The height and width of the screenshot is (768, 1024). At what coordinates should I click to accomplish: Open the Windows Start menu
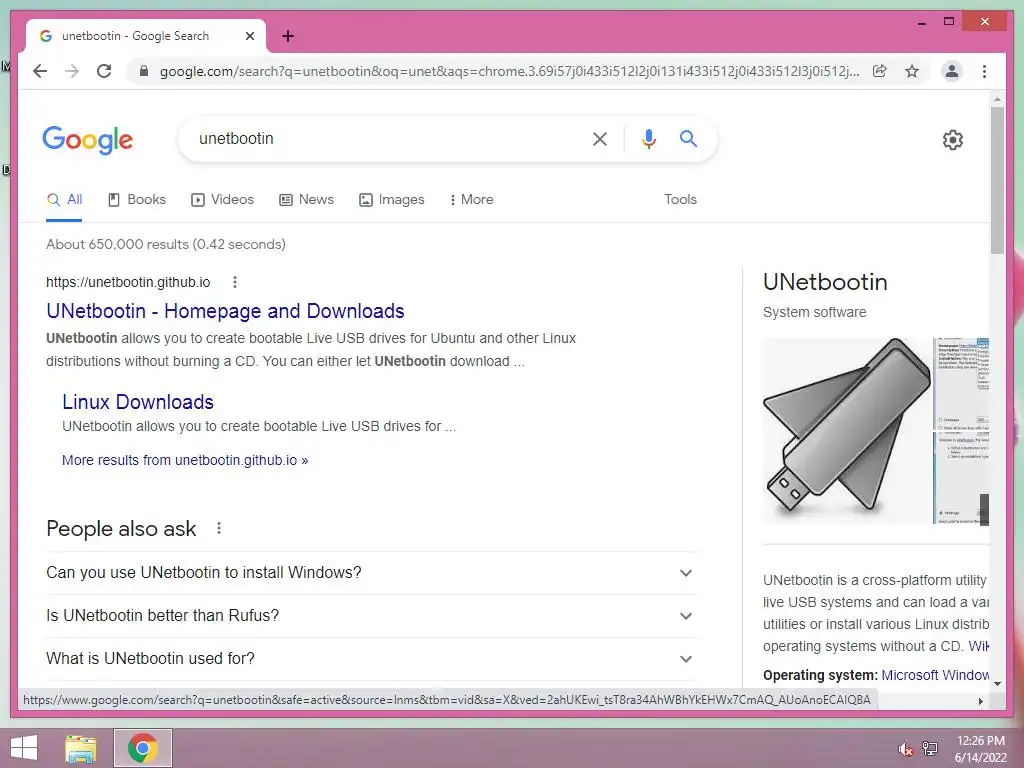coord(24,748)
